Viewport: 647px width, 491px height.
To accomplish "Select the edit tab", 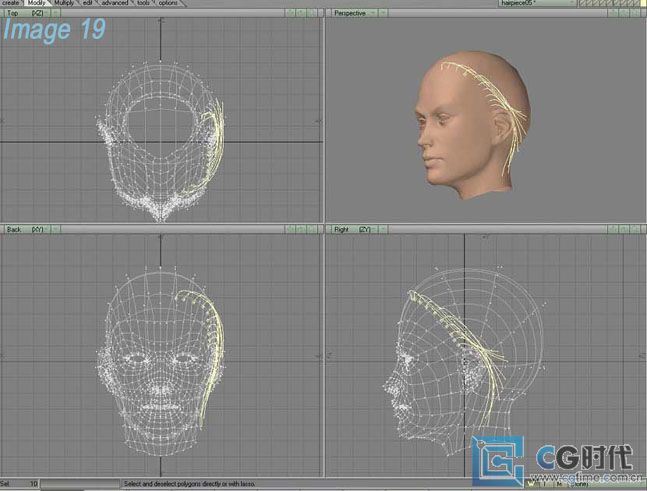I will pyautogui.click(x=87, y=3).
